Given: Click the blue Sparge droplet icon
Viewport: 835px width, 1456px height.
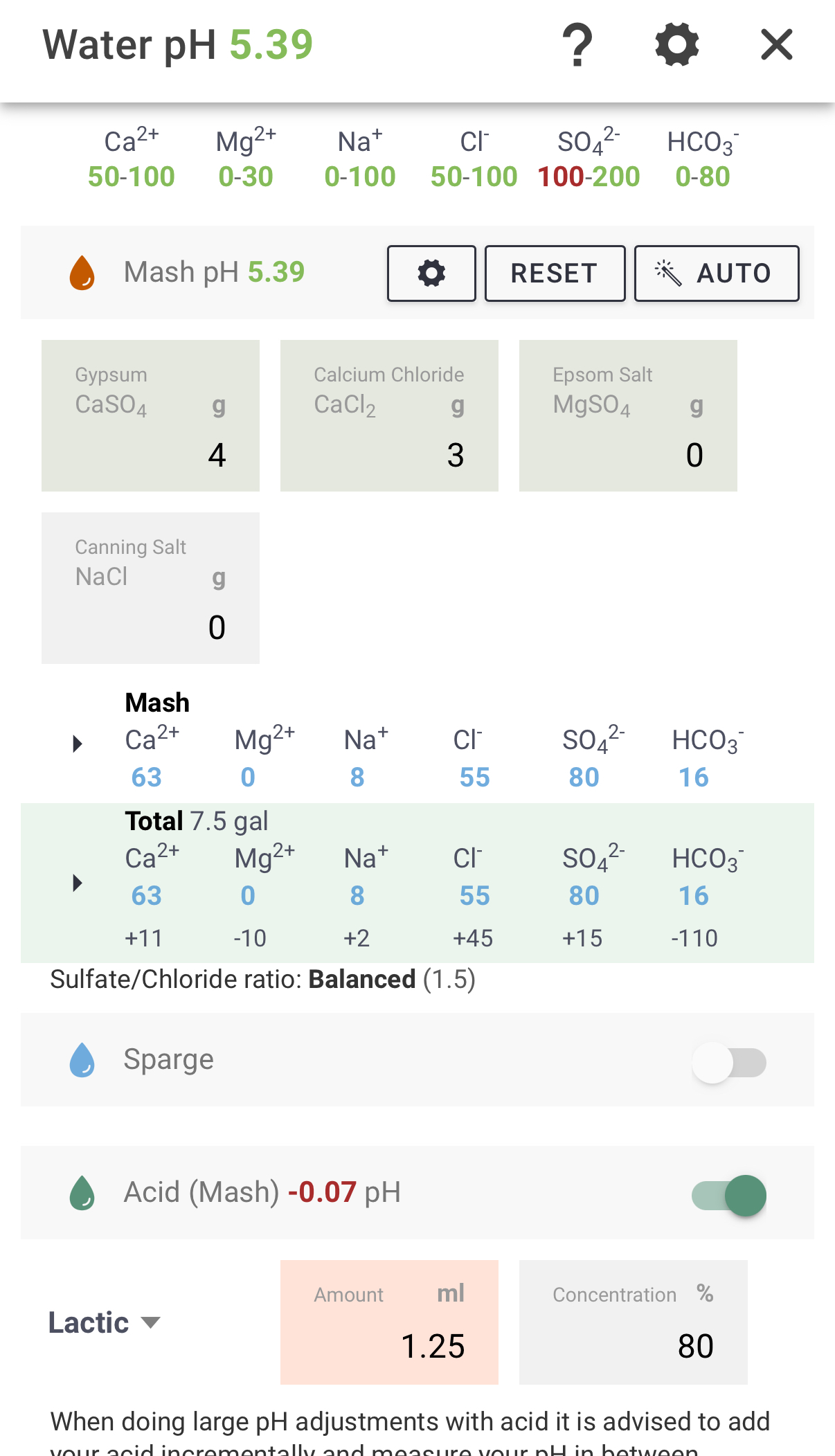Looking at the screenshot, I should (82, 1060).
